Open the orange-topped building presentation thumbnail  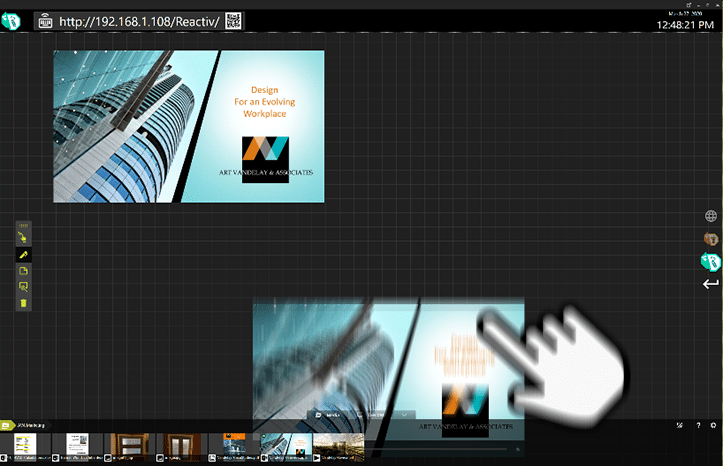234,446
